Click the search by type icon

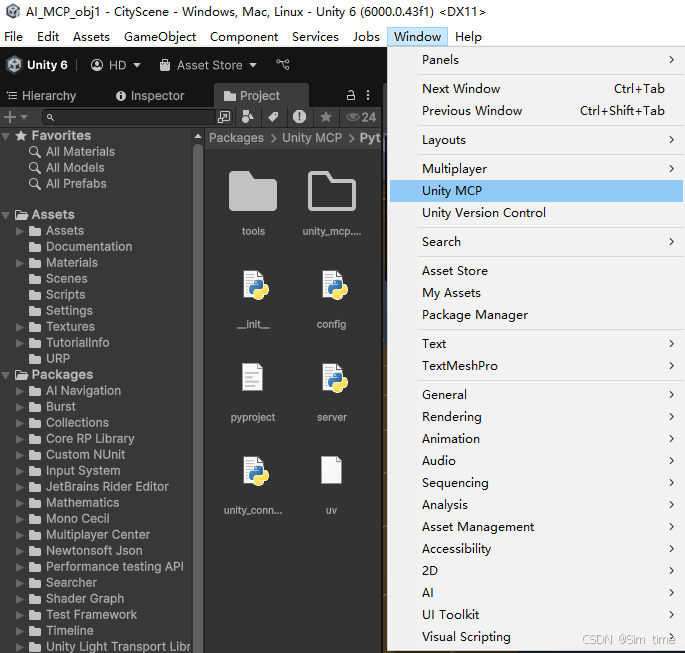pyautogui.click(x=248, y=117)
